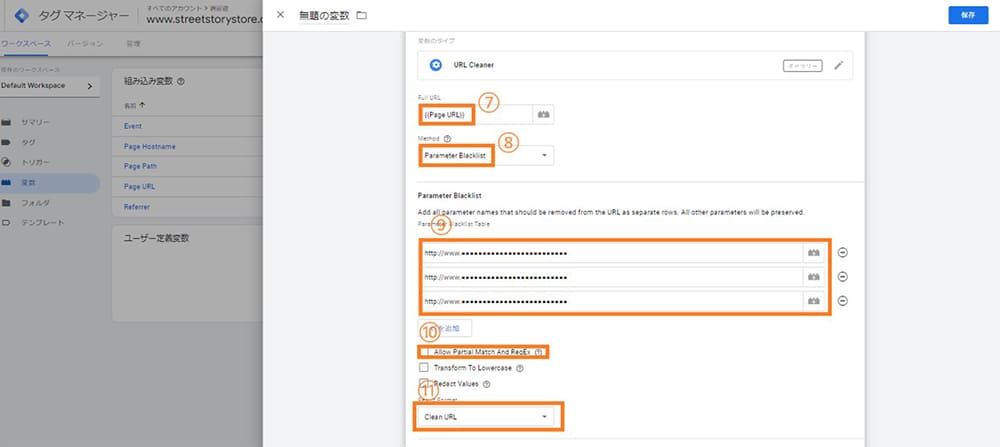Switch to the バージョン tab
This screenshot has height=447, width=1000.
coord(85,43)
